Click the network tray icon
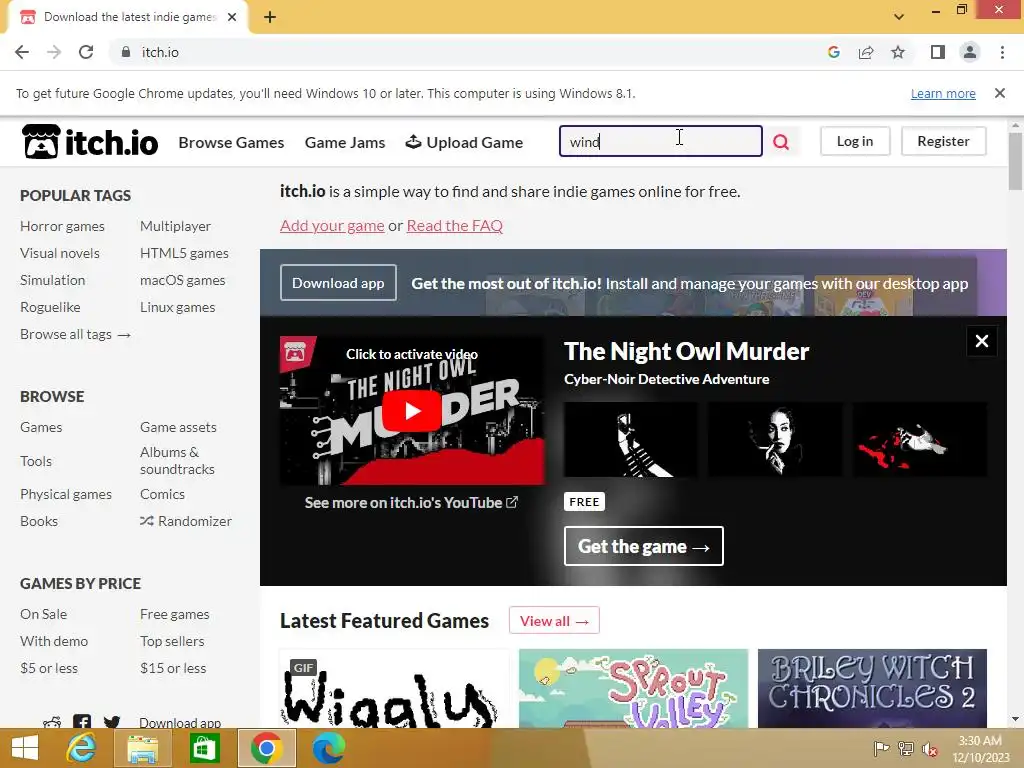The image size is (1024, 768). click(906, 749)
